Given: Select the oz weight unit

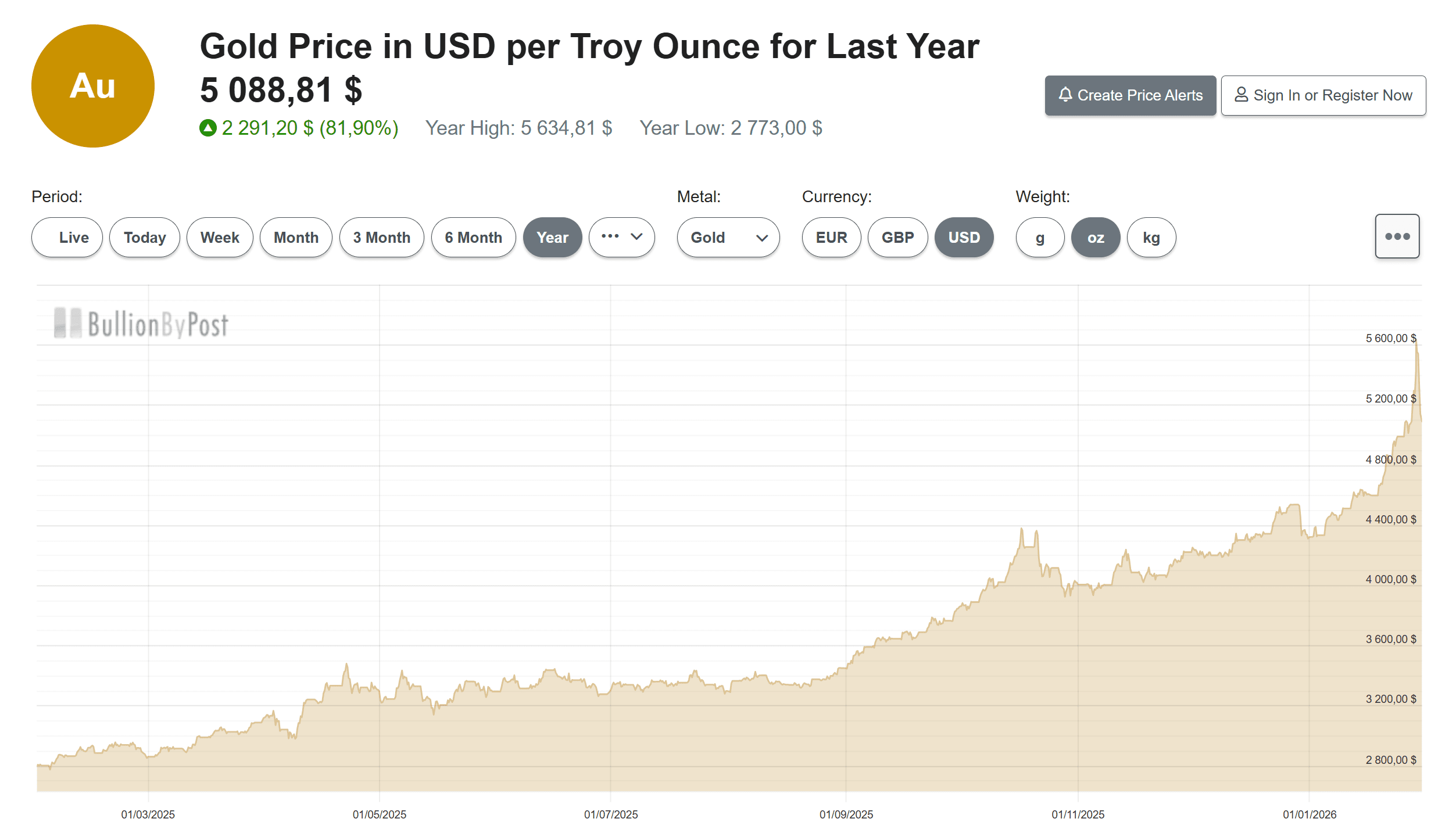Looking at the screenshot, I should [1096, 238].
